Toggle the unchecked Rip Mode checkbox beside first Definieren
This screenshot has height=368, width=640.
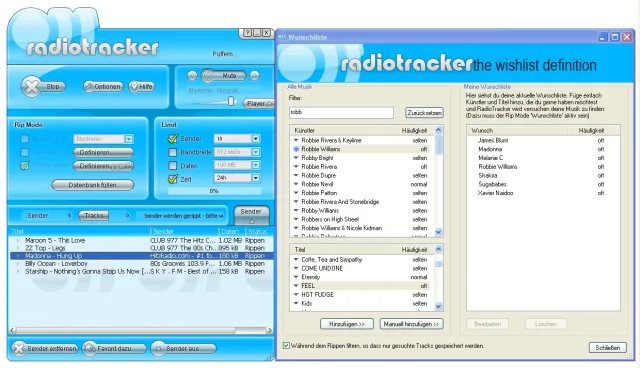point(24,152)
